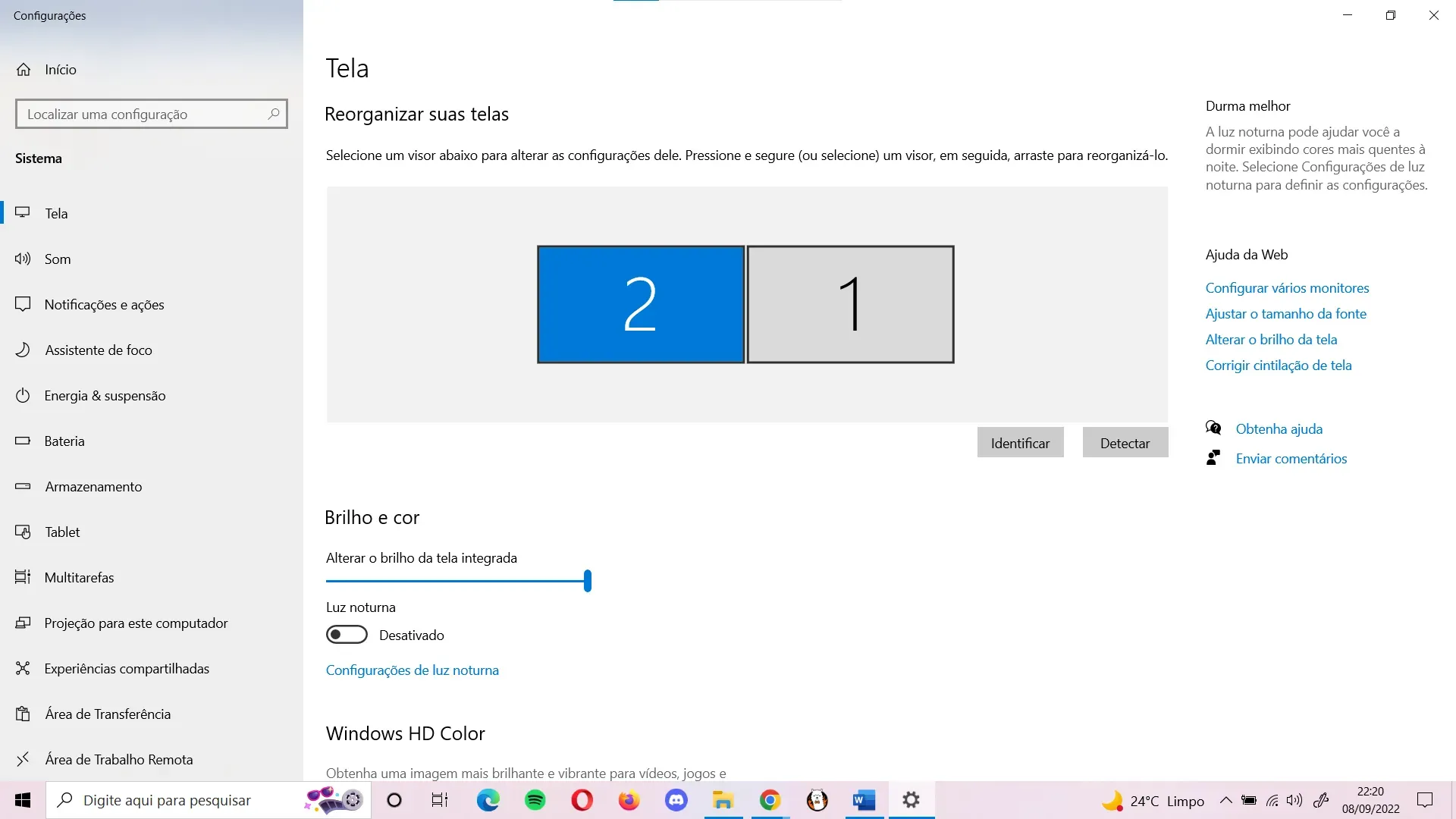The image size is (1456, 819).
Task: Click the Área de Transferência clipboard icon
Action: (x=23, y=714)
